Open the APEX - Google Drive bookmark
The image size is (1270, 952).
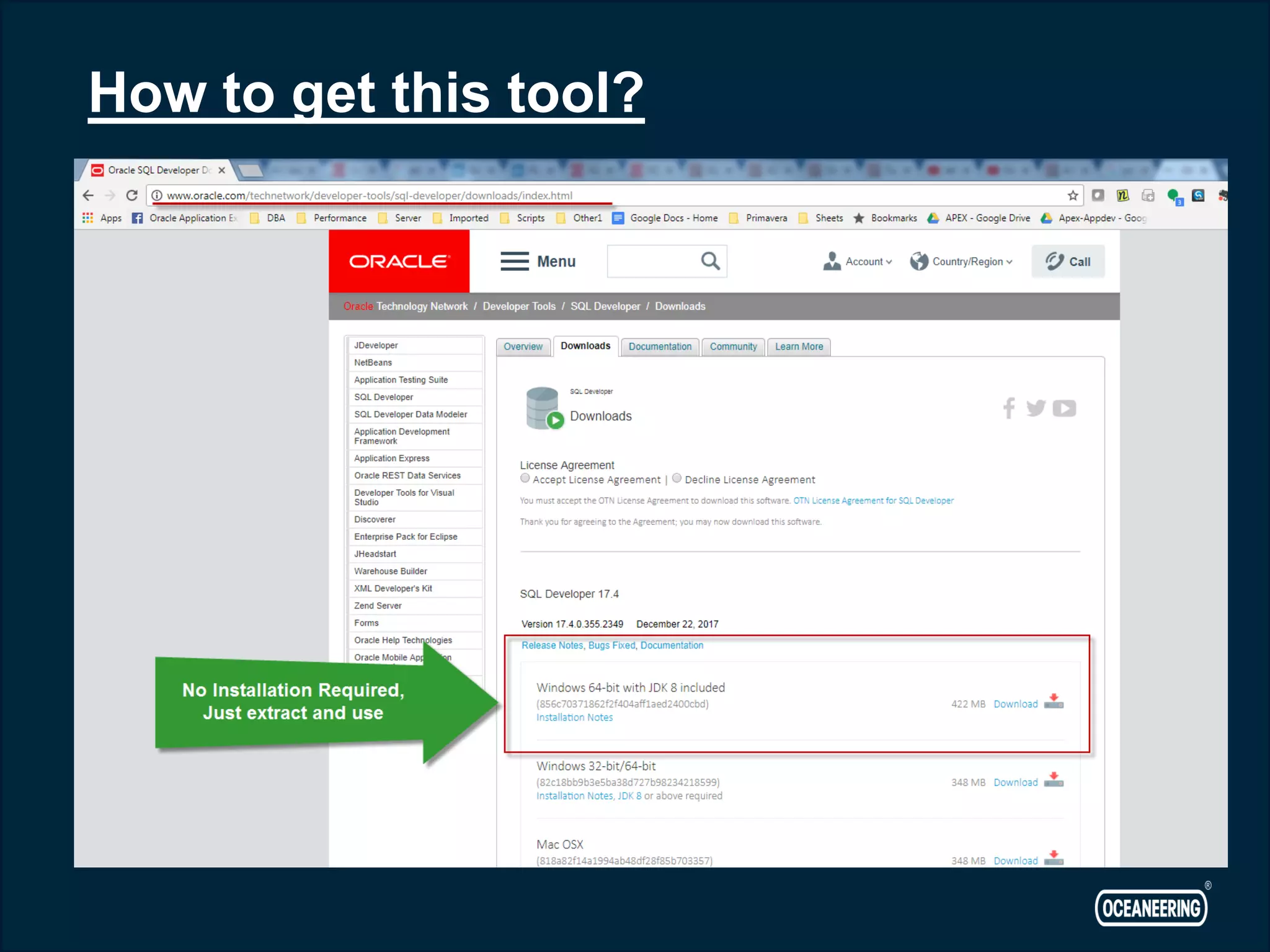979,218
